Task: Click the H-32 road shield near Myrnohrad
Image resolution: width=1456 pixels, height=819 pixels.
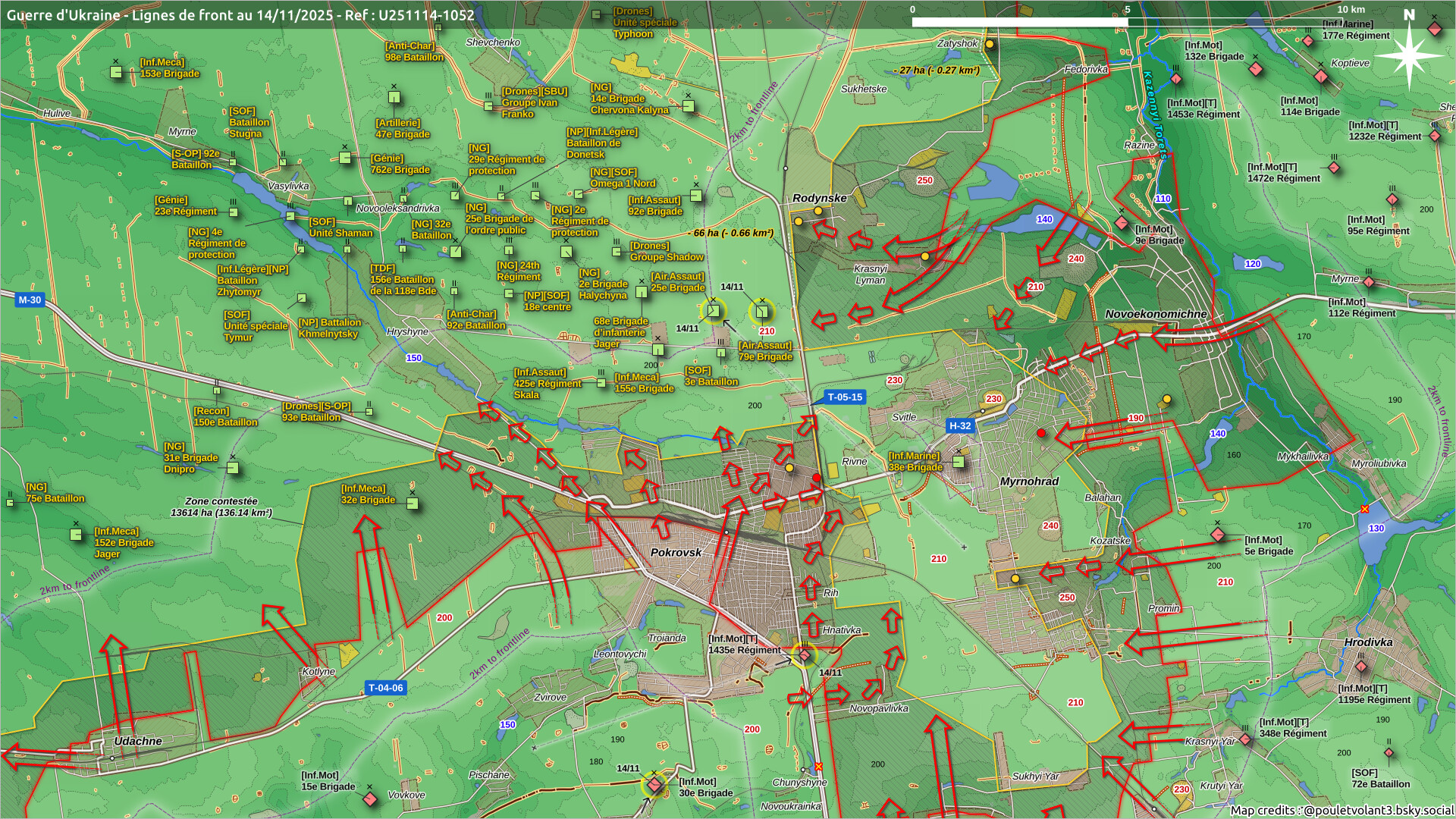Action: pyautogui.click(x=960, y=426)
